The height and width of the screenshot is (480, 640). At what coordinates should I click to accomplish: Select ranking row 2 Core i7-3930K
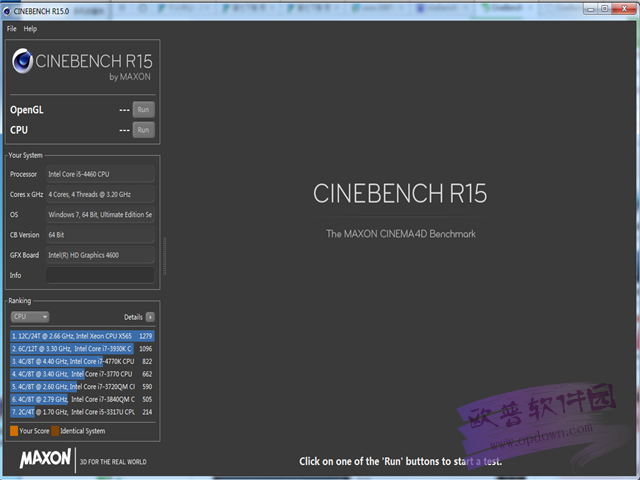tap(82, 349)
